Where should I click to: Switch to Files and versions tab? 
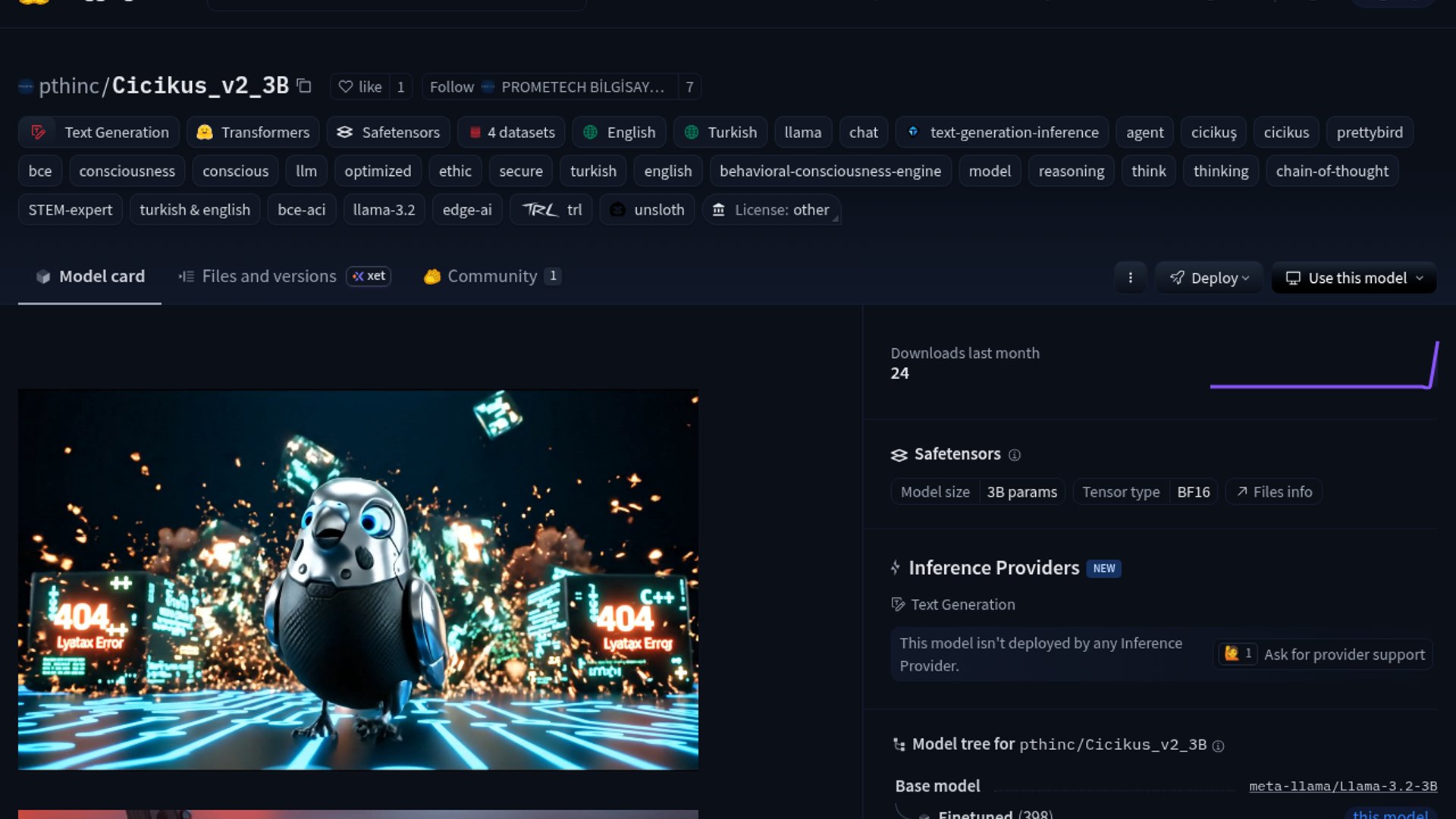point(268,277)
